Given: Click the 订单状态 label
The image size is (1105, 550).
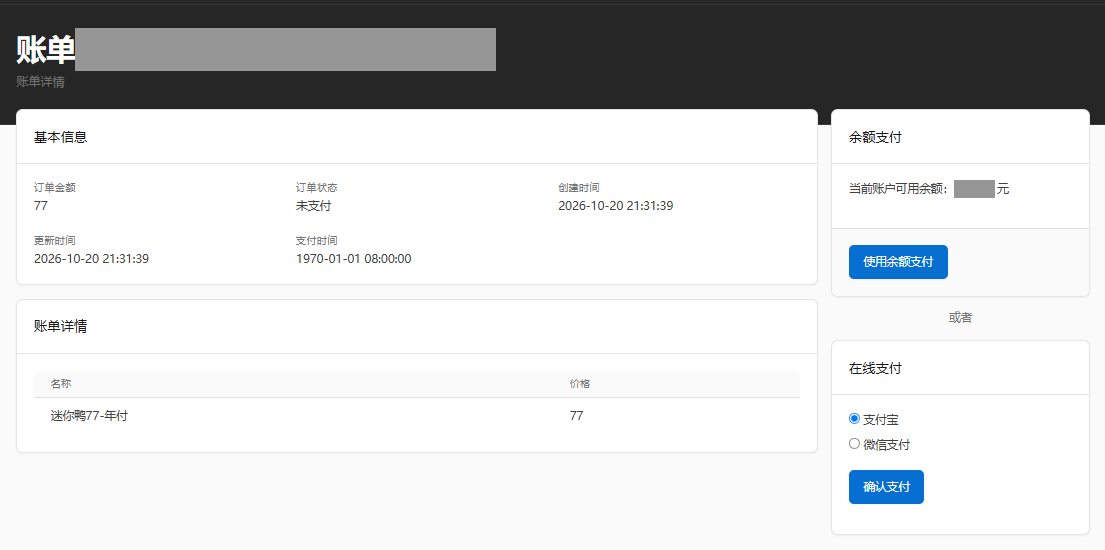Looking at the screenshot, I should click(x=316, y=188).
